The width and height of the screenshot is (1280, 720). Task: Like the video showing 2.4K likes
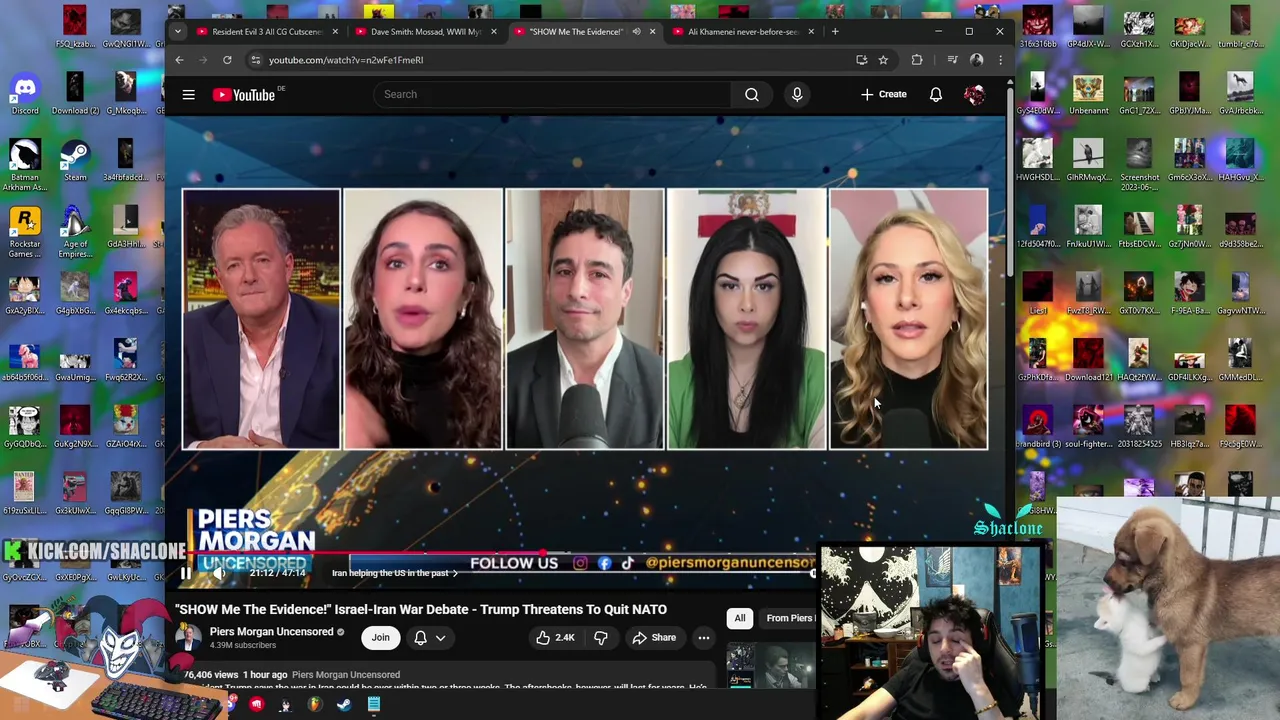tap(554, 638)
